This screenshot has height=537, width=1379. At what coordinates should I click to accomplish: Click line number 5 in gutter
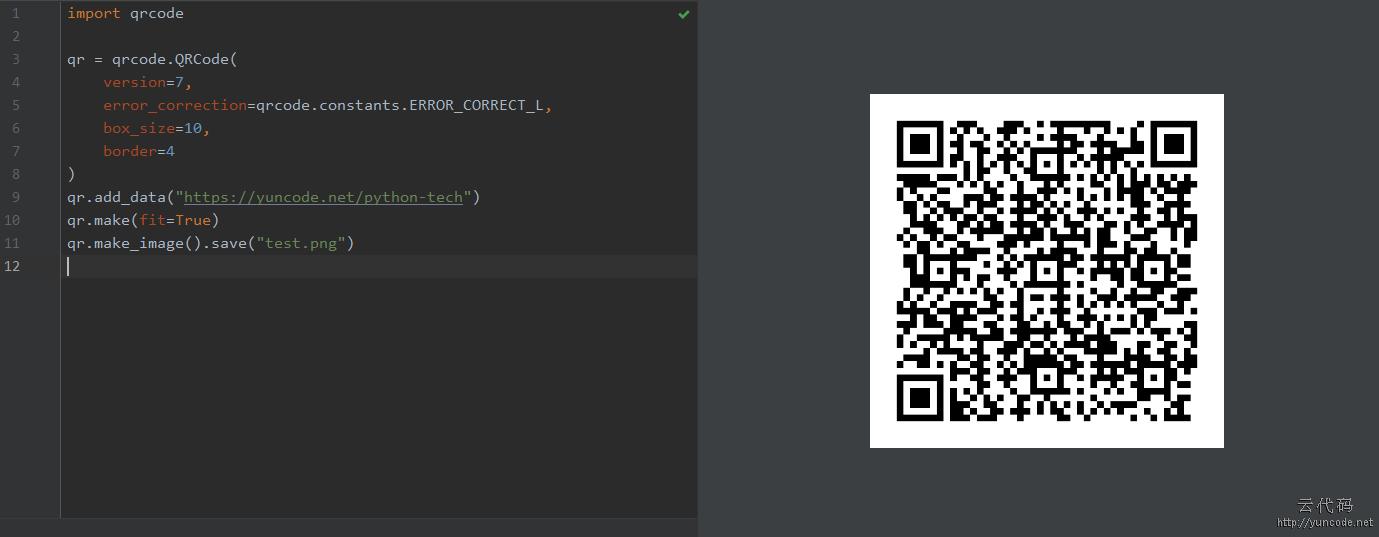(x=15, y=105)
